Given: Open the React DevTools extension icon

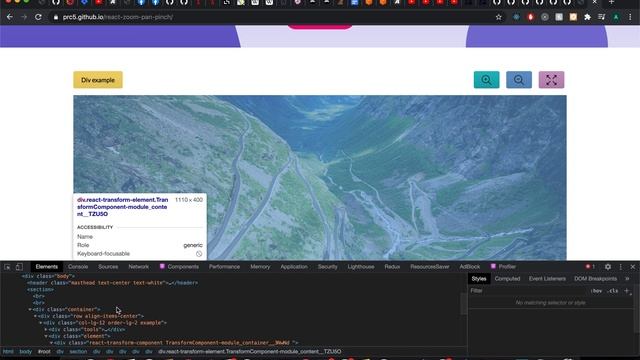Looking at the screenshot, I should pyautogui.click(x=516, y=17).
